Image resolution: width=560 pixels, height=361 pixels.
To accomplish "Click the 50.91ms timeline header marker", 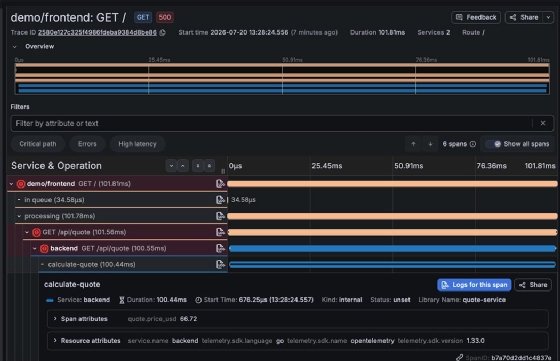I will (x=409, y=166).
